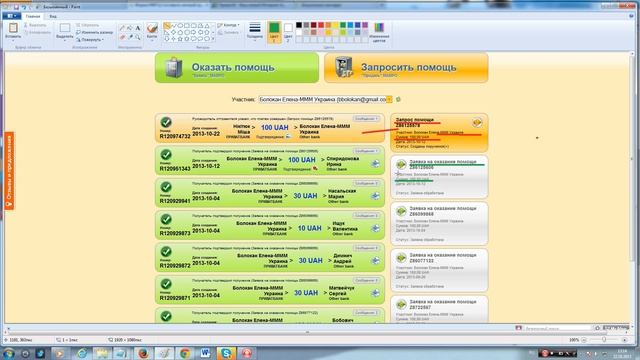The image size is (640, 360).
Task: Click orange arrow icon on Запрос помощи card
Action: pyautogui.click(x=477, y=122)
